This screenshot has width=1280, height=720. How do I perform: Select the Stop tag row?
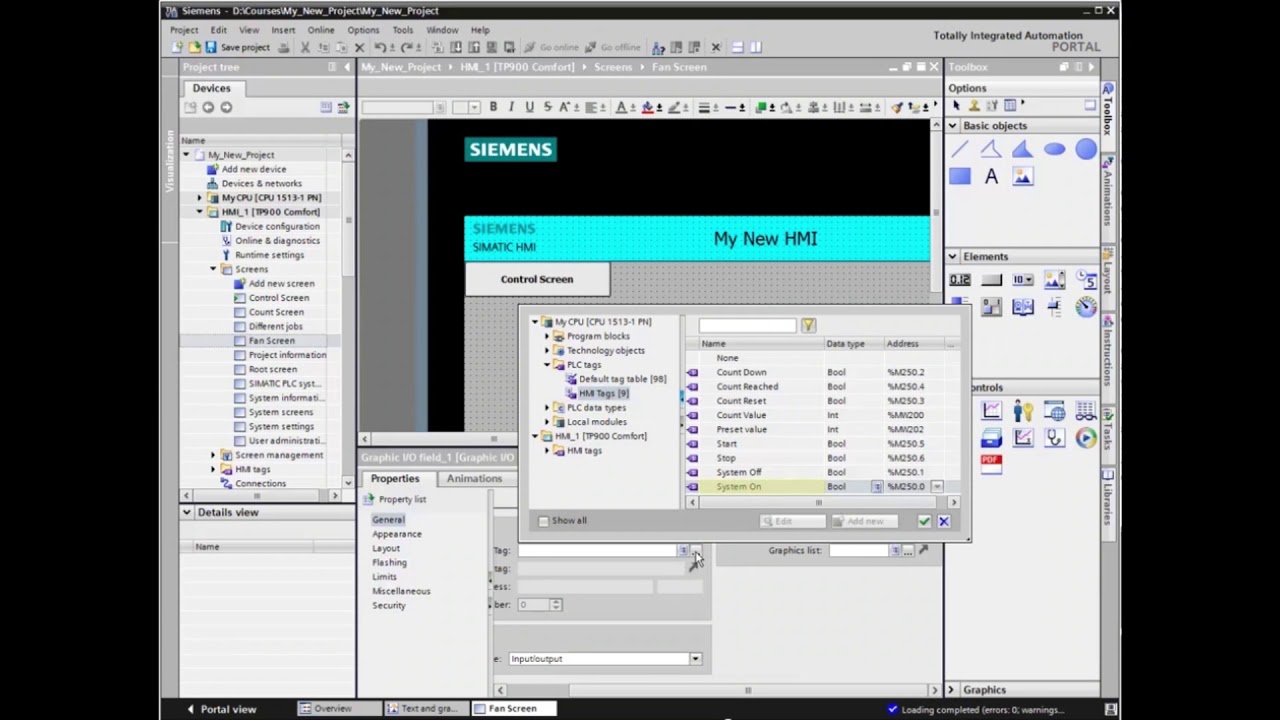tap(817, 458)
